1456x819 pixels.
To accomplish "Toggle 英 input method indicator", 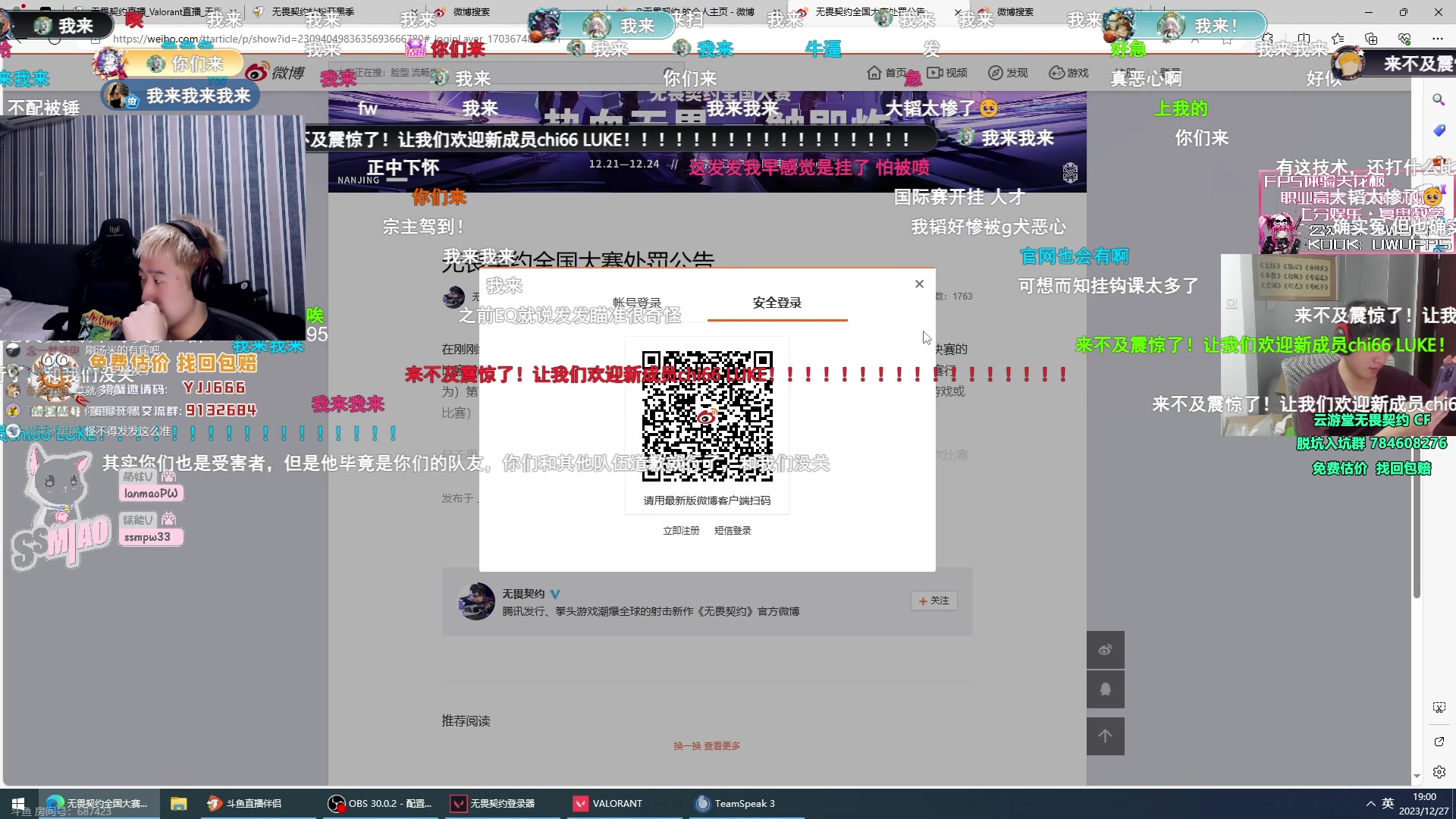I will [1388, 804].
